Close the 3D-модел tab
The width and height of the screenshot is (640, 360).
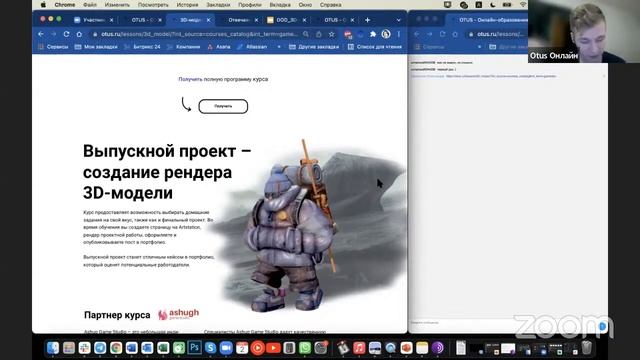pyautogui.click(x=208, y=20)
